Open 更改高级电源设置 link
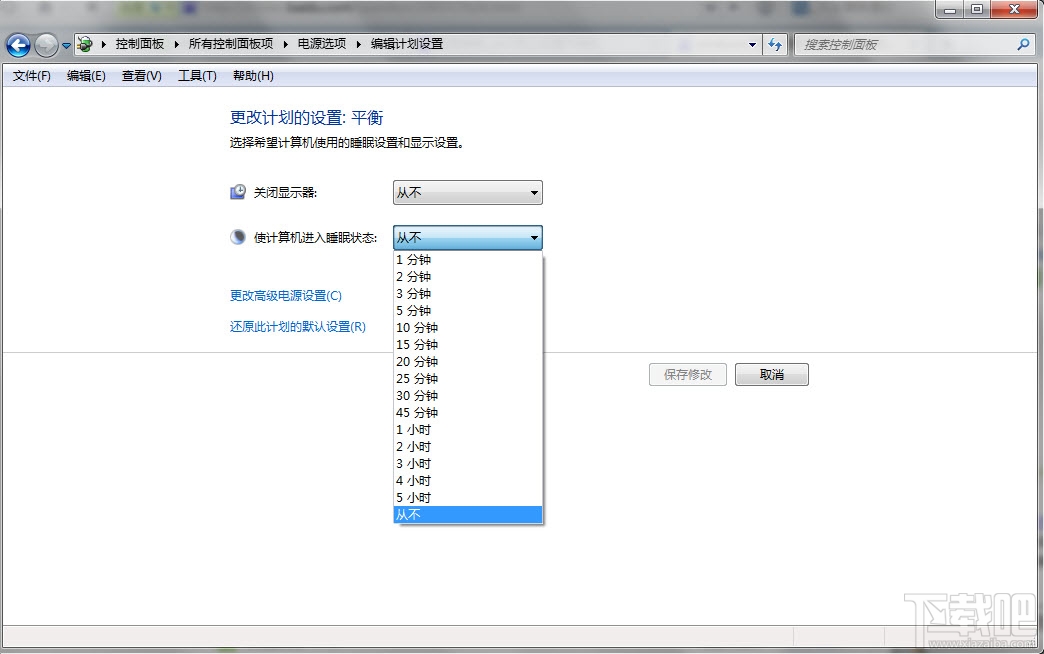 [285, 296]
